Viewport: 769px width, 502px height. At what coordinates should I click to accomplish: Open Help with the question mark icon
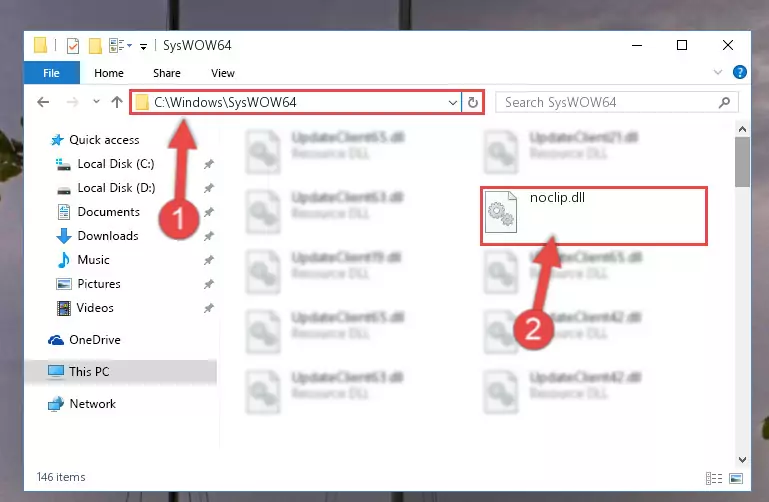[740, 73]
